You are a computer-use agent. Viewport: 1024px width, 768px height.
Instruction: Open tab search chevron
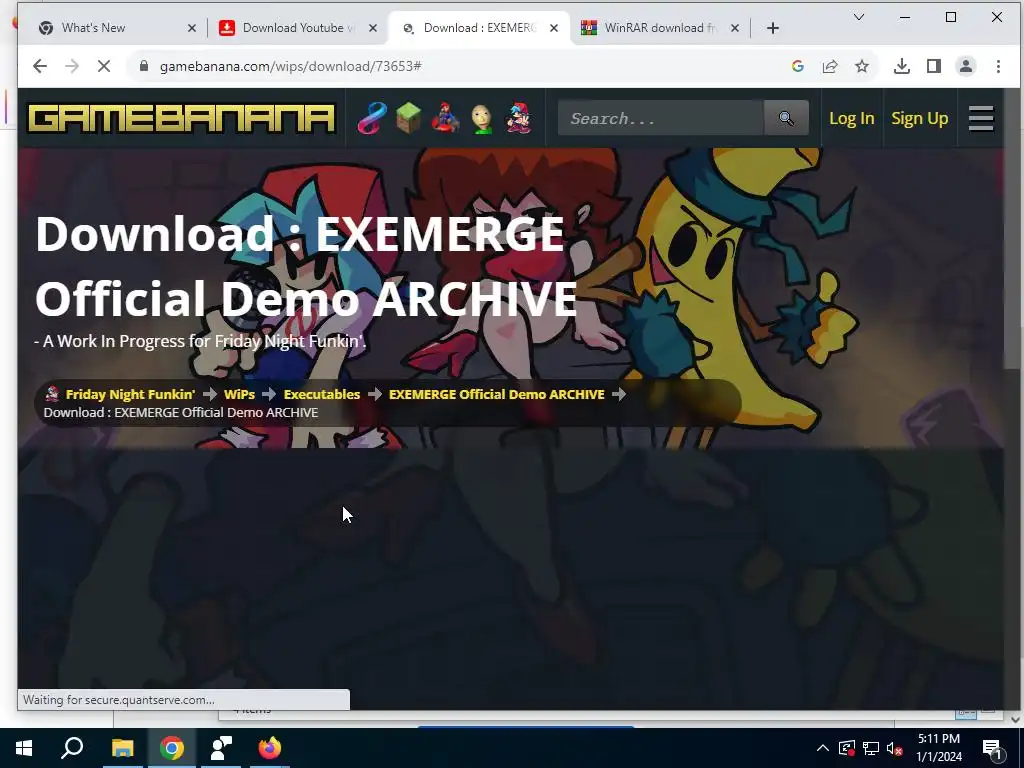[859, 17]
